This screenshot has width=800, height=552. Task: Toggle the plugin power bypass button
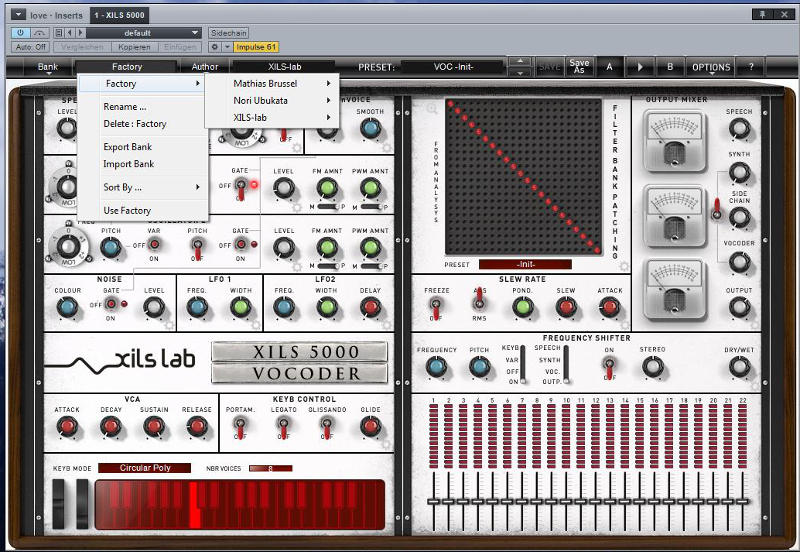[x=20, y=33]
